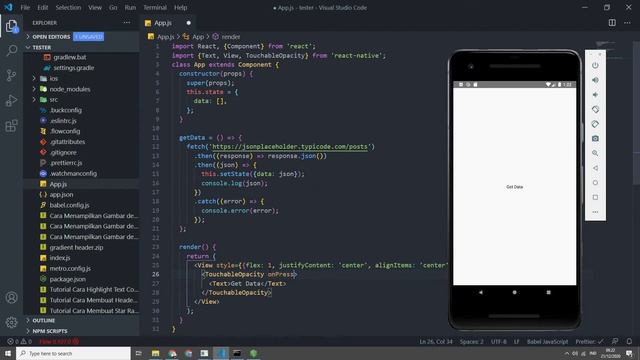640x360 pixels.
Task: Click errors and warnings status indicator
Action: click(19, 341)
